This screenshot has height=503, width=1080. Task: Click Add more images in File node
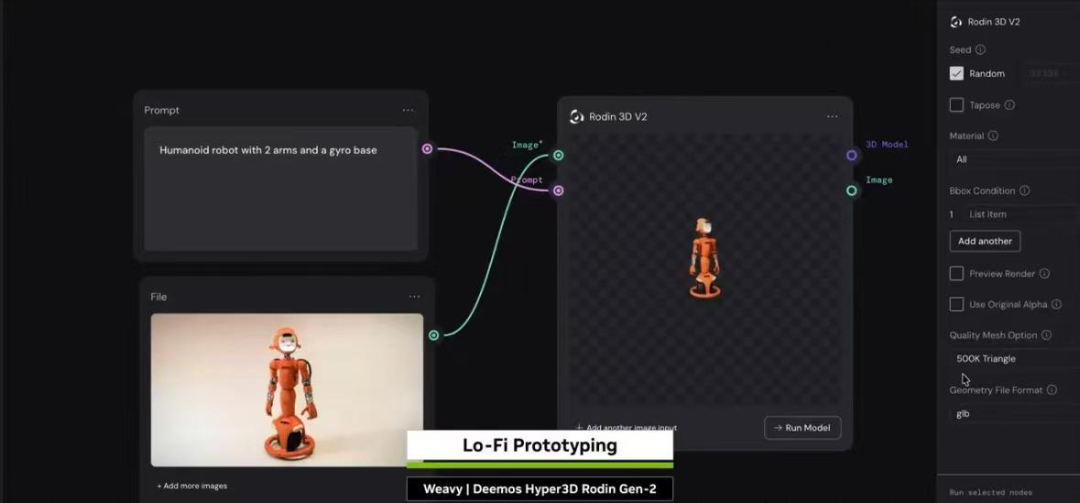click(192, 486)
